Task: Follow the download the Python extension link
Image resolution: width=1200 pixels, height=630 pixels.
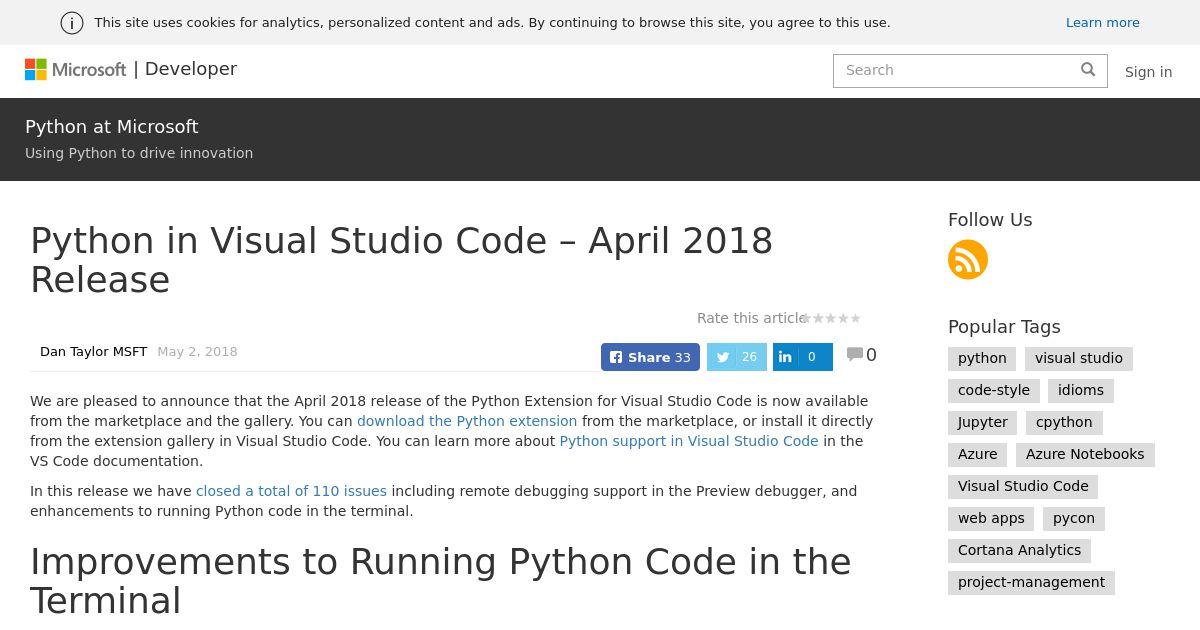Action: click(x=467, y=421)
